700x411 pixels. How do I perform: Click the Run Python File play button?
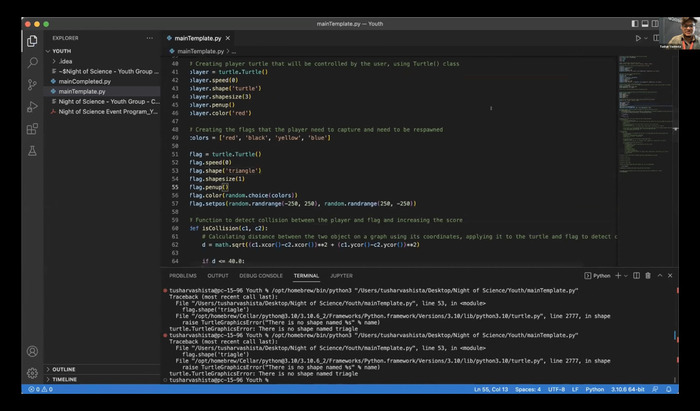point(638,38)
